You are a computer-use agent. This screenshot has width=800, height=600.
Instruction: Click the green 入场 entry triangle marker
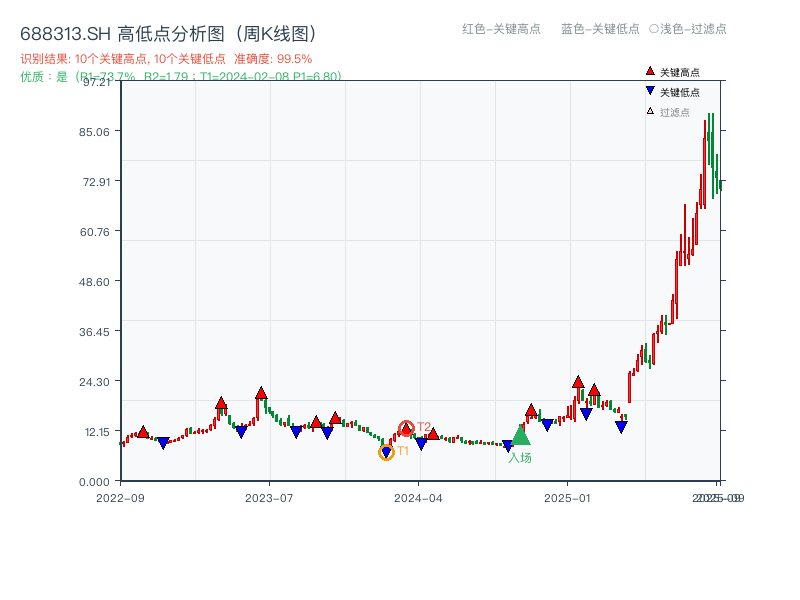520,435
